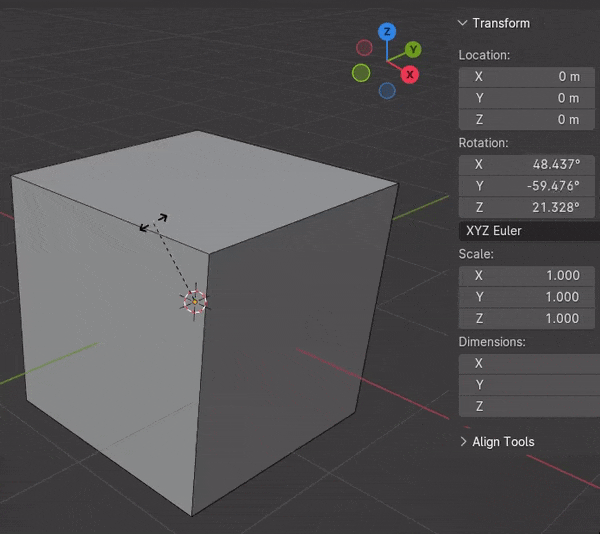The width and height of the screenshot is (600, 534).
Task: Click the Dimensions Y field
Action: [x=529, y=385]
